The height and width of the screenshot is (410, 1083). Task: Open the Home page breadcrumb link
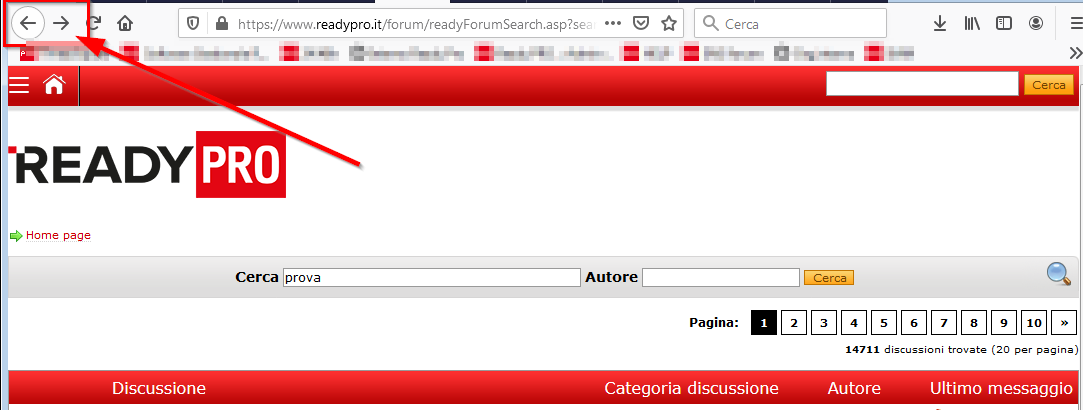[x=58, y=235]
